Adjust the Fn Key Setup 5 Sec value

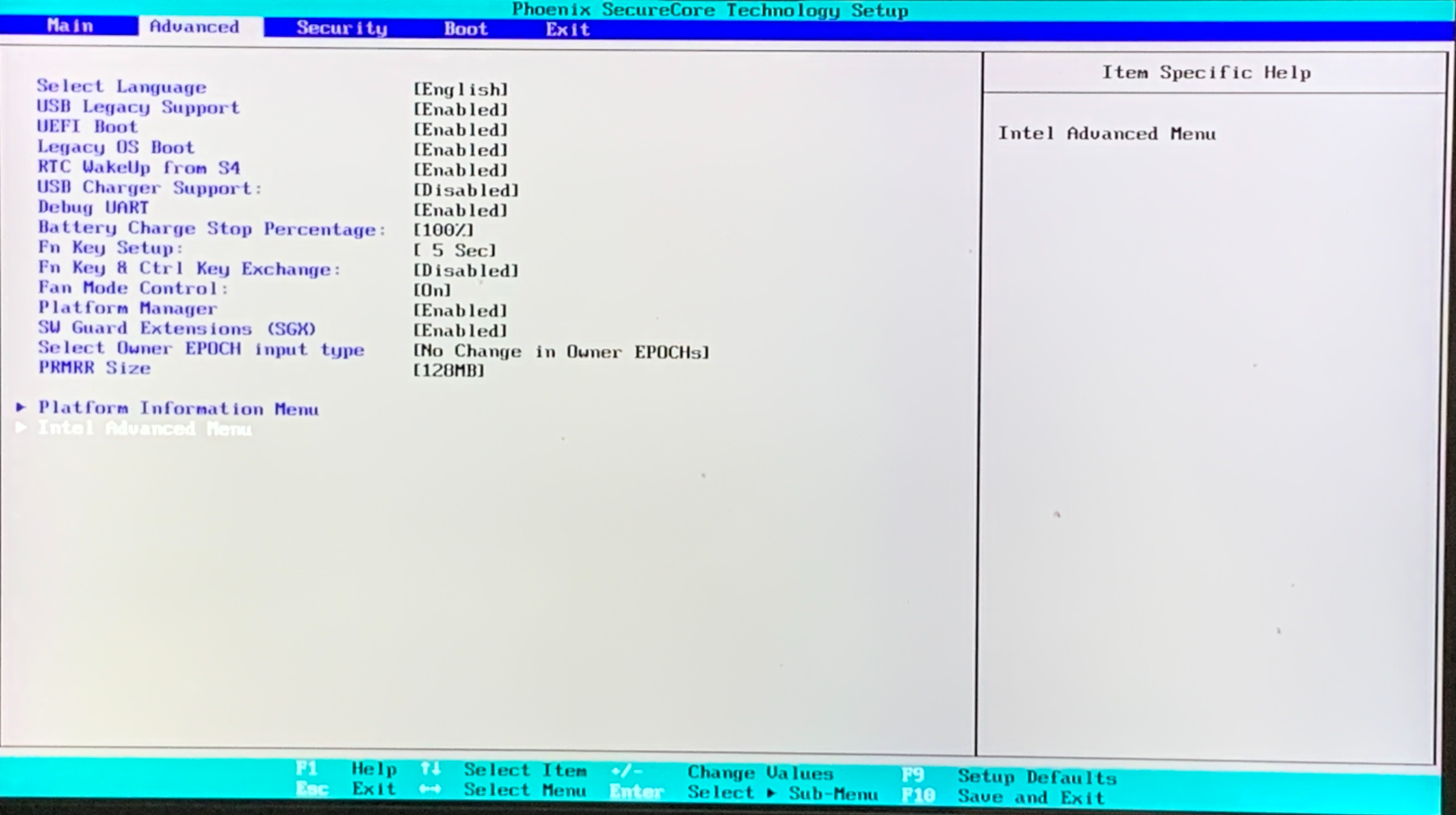pyautogui.click(x=455, y=250)
